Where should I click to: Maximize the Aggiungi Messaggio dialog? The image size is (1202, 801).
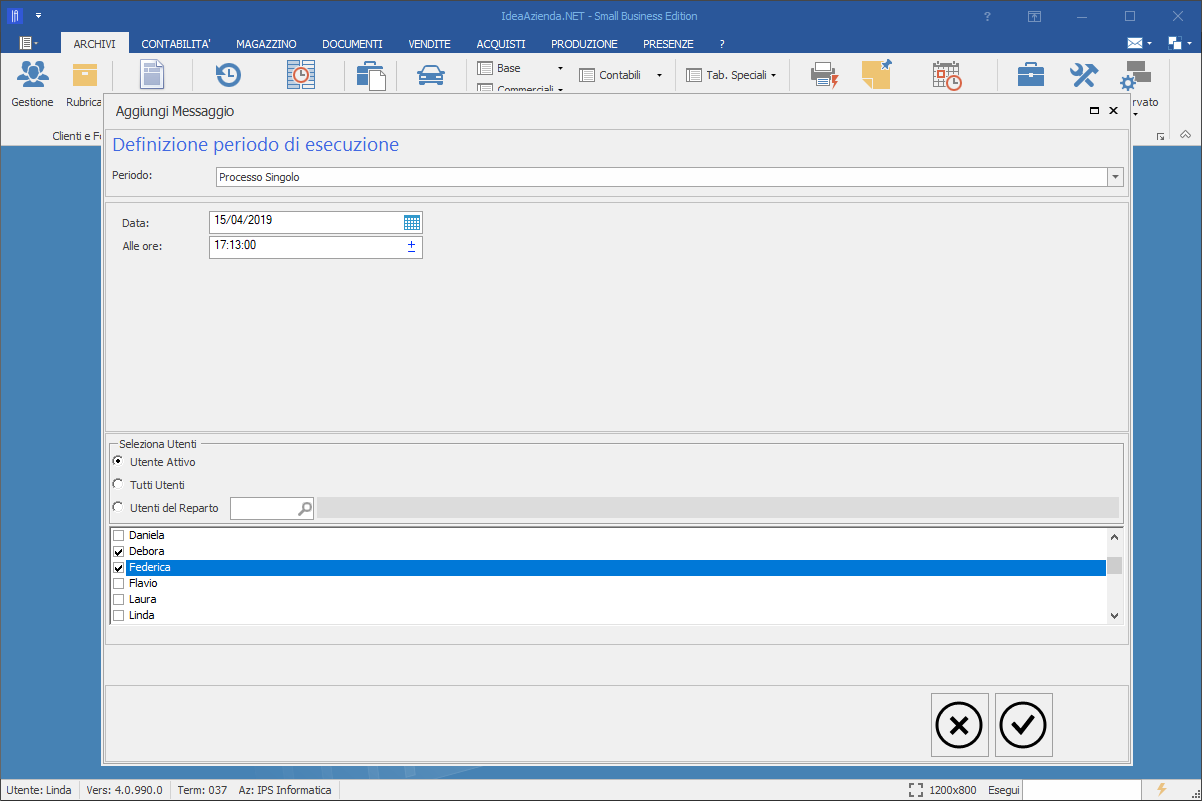[x=1095, y=111]
